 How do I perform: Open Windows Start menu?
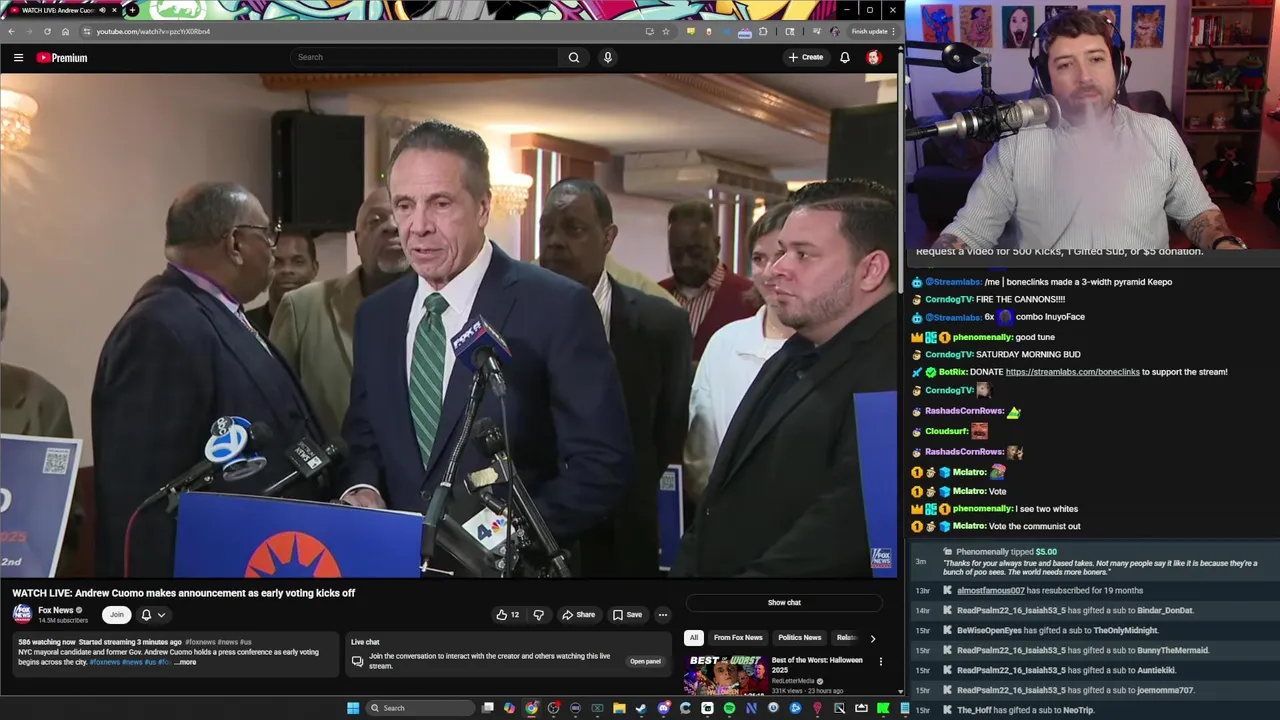353,708
